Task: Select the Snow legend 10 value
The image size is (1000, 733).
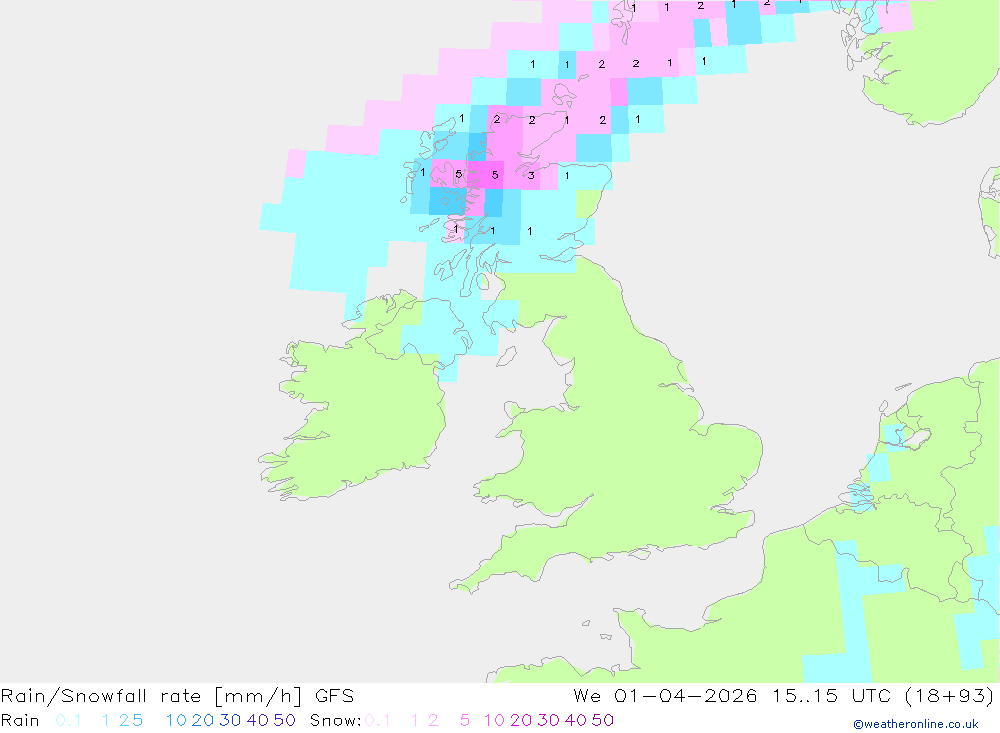Action: pos(494,720)
